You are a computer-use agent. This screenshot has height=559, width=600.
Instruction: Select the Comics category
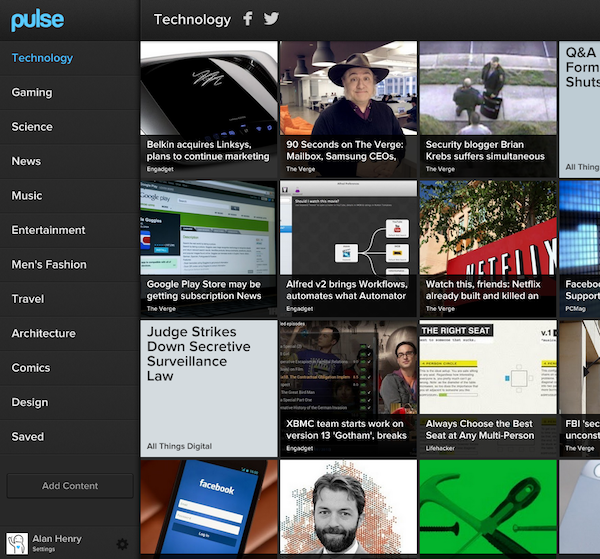point(70,368)
